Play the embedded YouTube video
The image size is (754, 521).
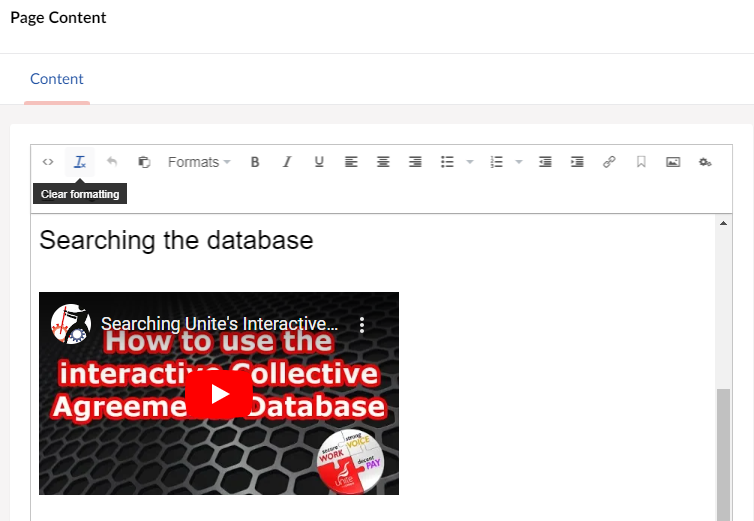(x=219, y=394)
